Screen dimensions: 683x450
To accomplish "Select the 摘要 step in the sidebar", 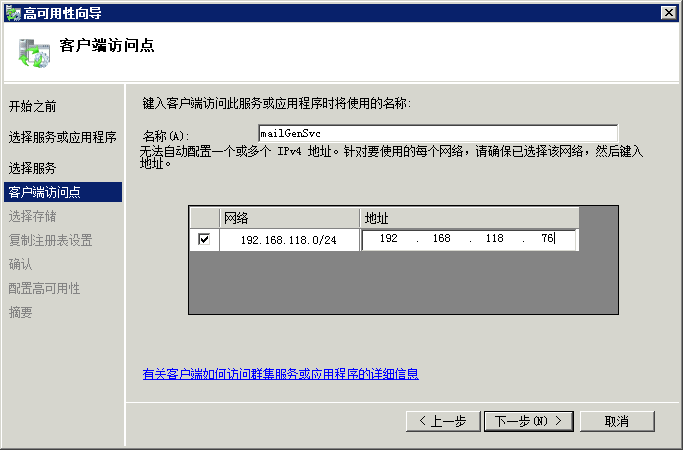I will click(20, 312).
